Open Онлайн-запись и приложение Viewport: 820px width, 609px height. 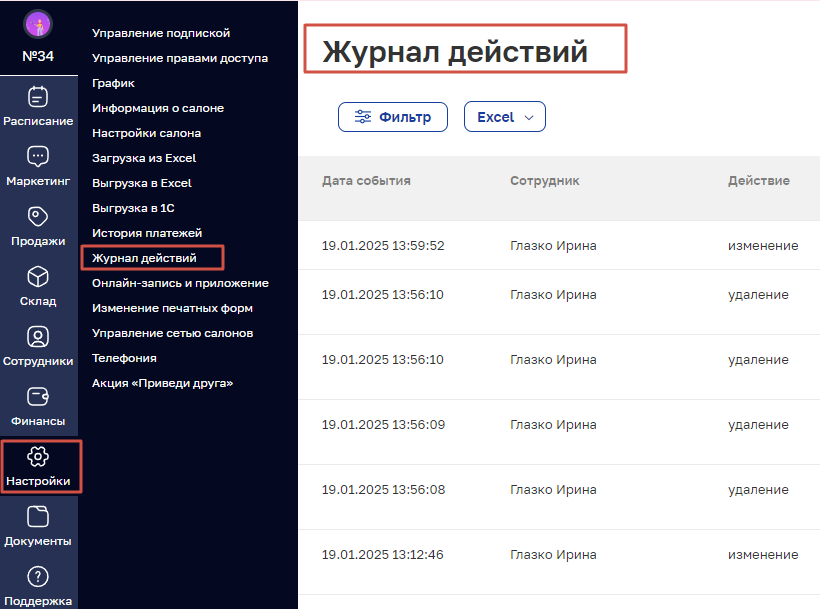click(x=180, y=283)
